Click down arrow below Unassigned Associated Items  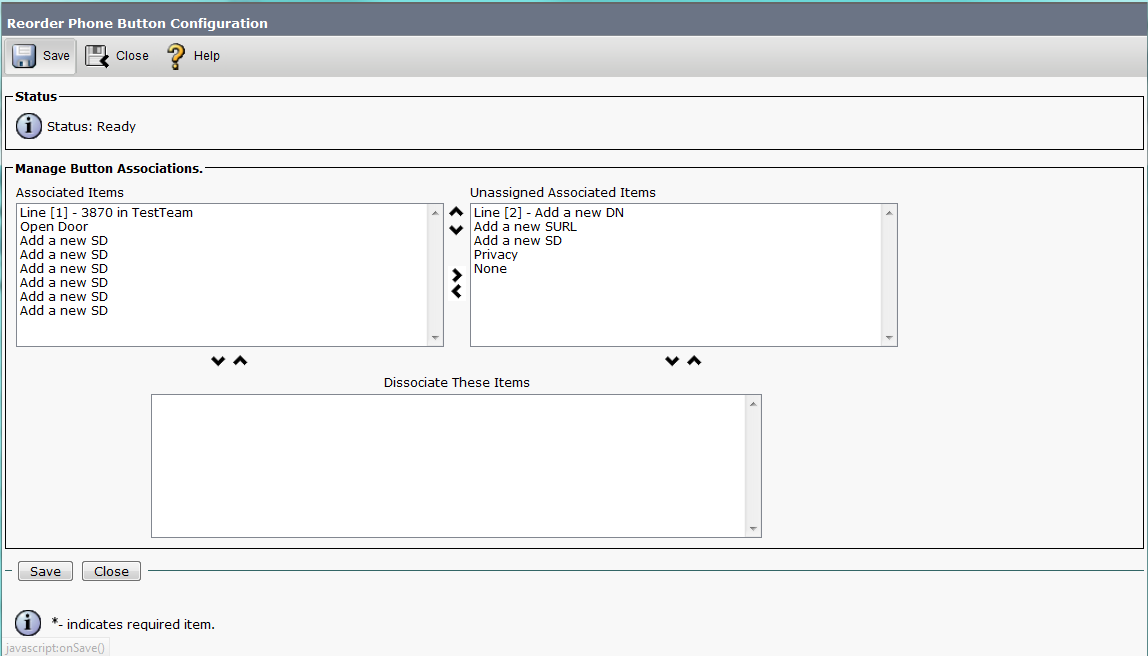[672, 361]
